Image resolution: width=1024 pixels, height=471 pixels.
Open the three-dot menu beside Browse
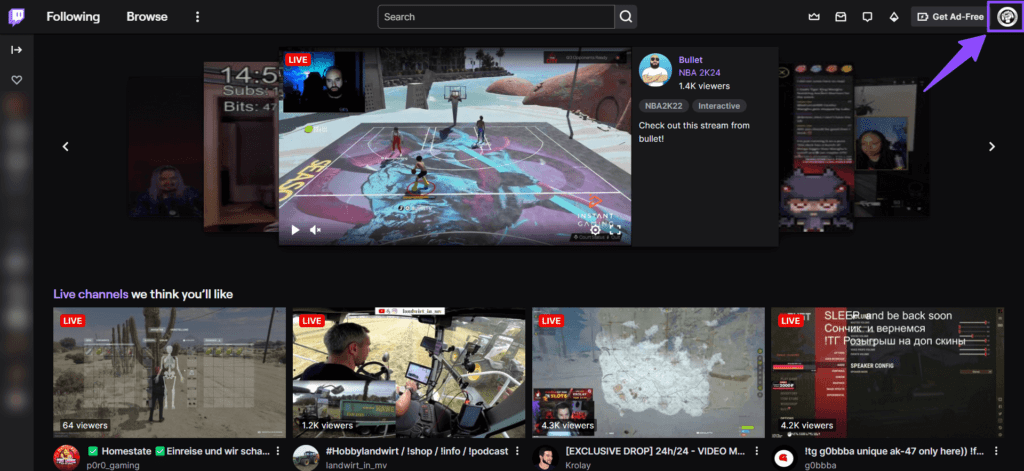[197, 17]
